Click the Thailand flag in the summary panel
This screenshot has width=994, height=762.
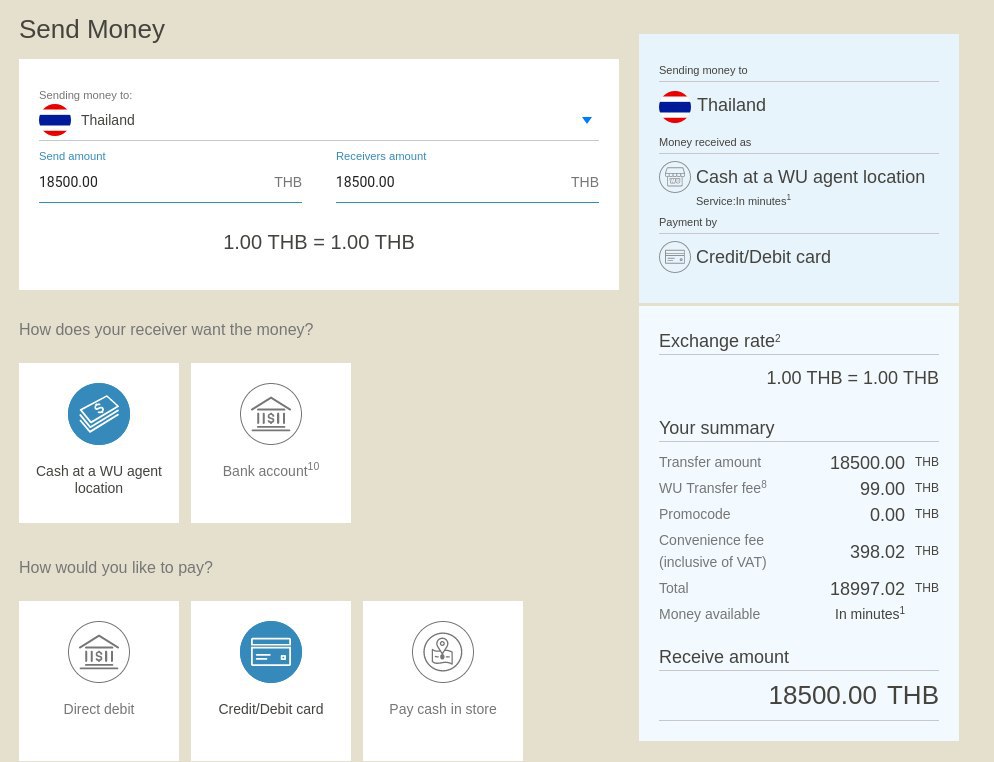coord(674,107)
